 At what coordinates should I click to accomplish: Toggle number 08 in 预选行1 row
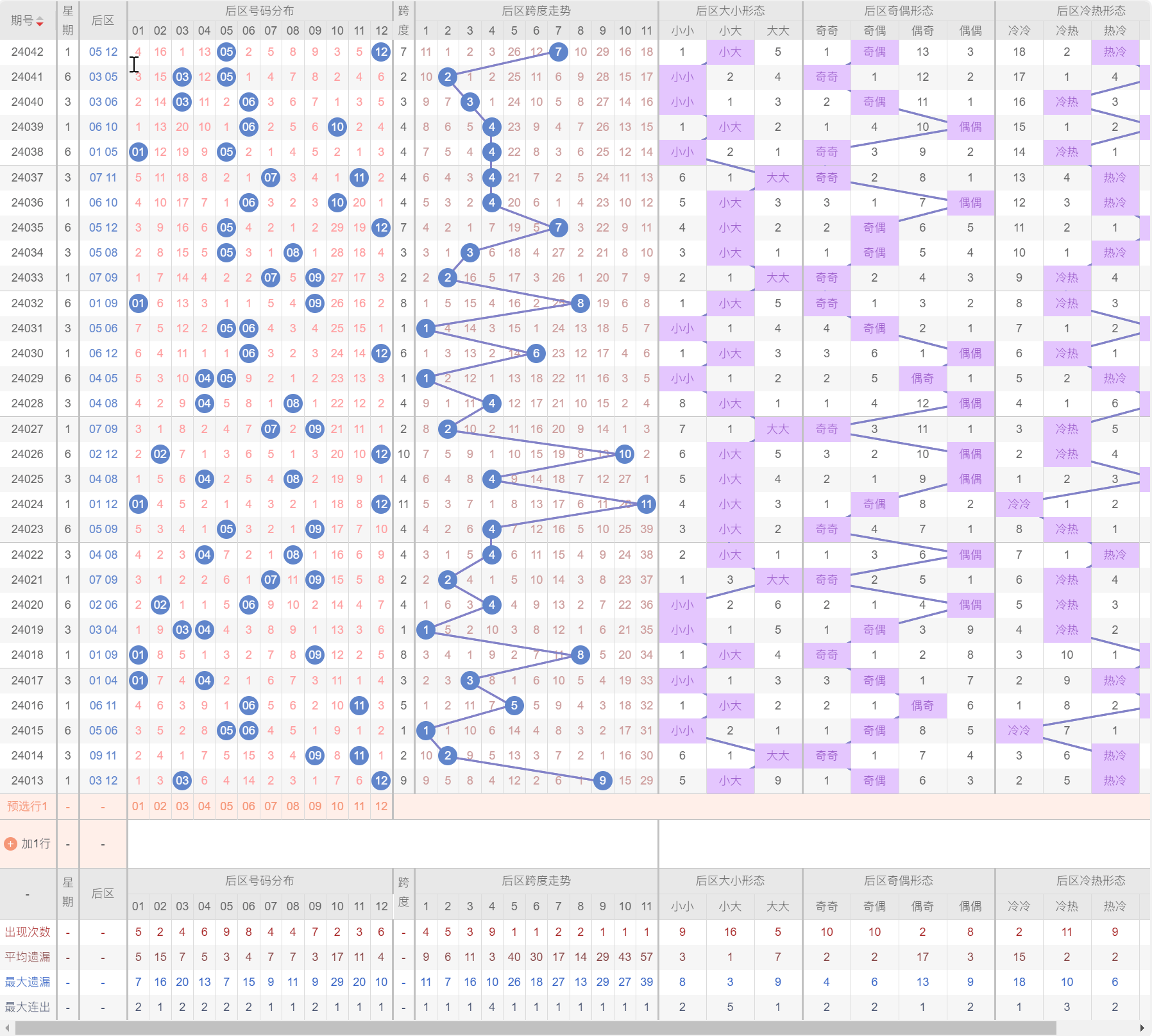[x=293, y=806]
